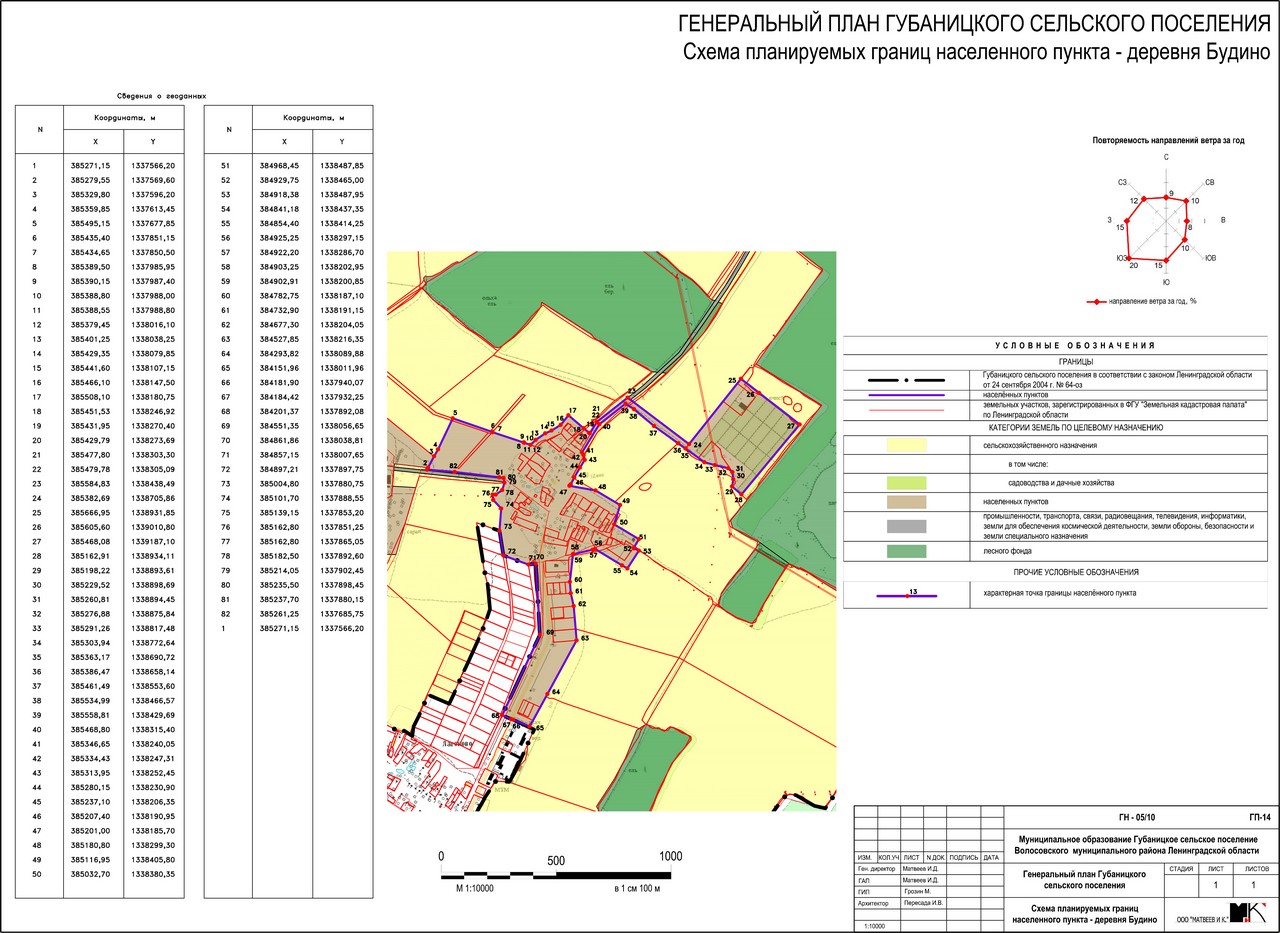Click the red cadastral parcel line sample
This screenshot has height=933, width=1280.
(x=906, y=410)
